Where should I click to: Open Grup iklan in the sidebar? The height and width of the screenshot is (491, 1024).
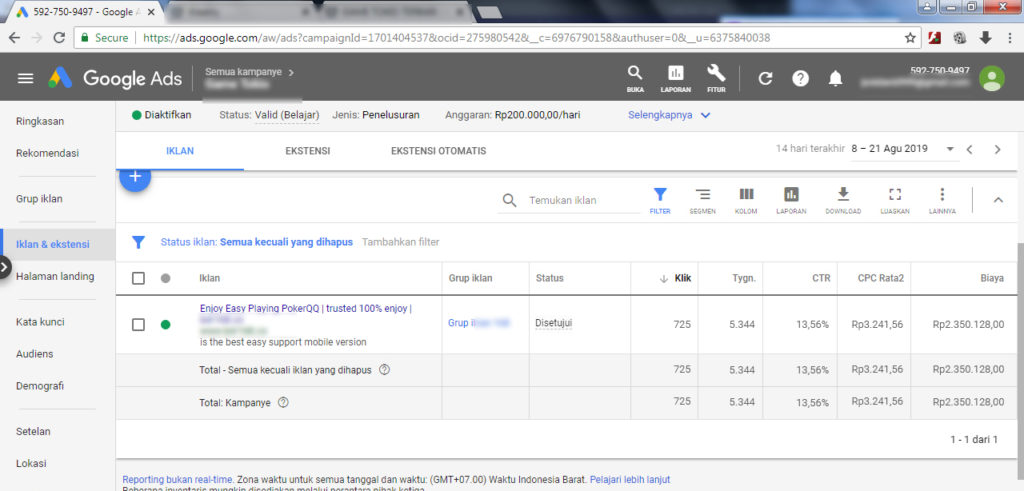point(39,199)
